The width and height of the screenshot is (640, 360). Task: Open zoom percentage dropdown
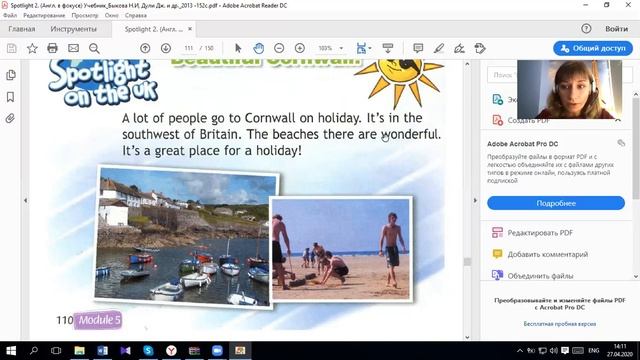pos(341,48)
